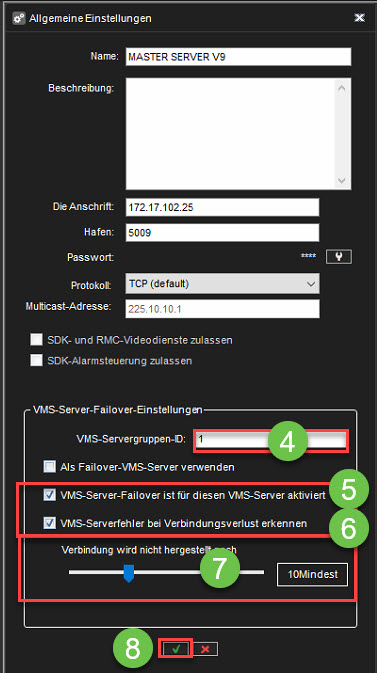This screenshot has height=673, width=377.
Task: Click the 10Mindest timeout value box
Action: pyautogui.click(x=312, y=574)
